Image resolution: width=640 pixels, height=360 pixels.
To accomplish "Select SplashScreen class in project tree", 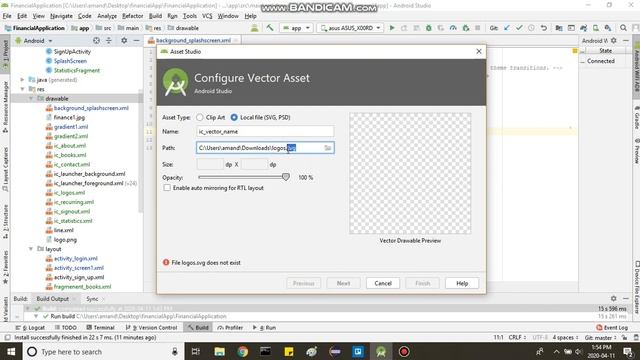I will point(70,61).
